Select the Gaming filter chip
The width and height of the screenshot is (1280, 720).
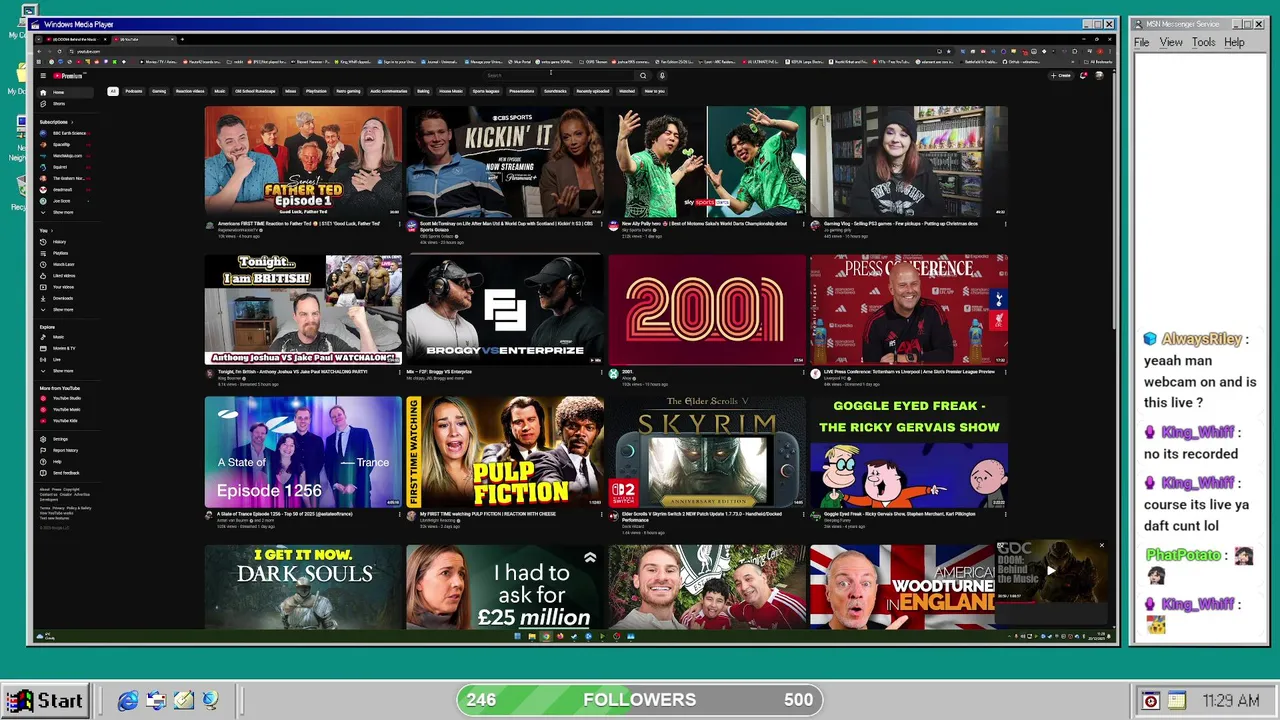[159, 91]
